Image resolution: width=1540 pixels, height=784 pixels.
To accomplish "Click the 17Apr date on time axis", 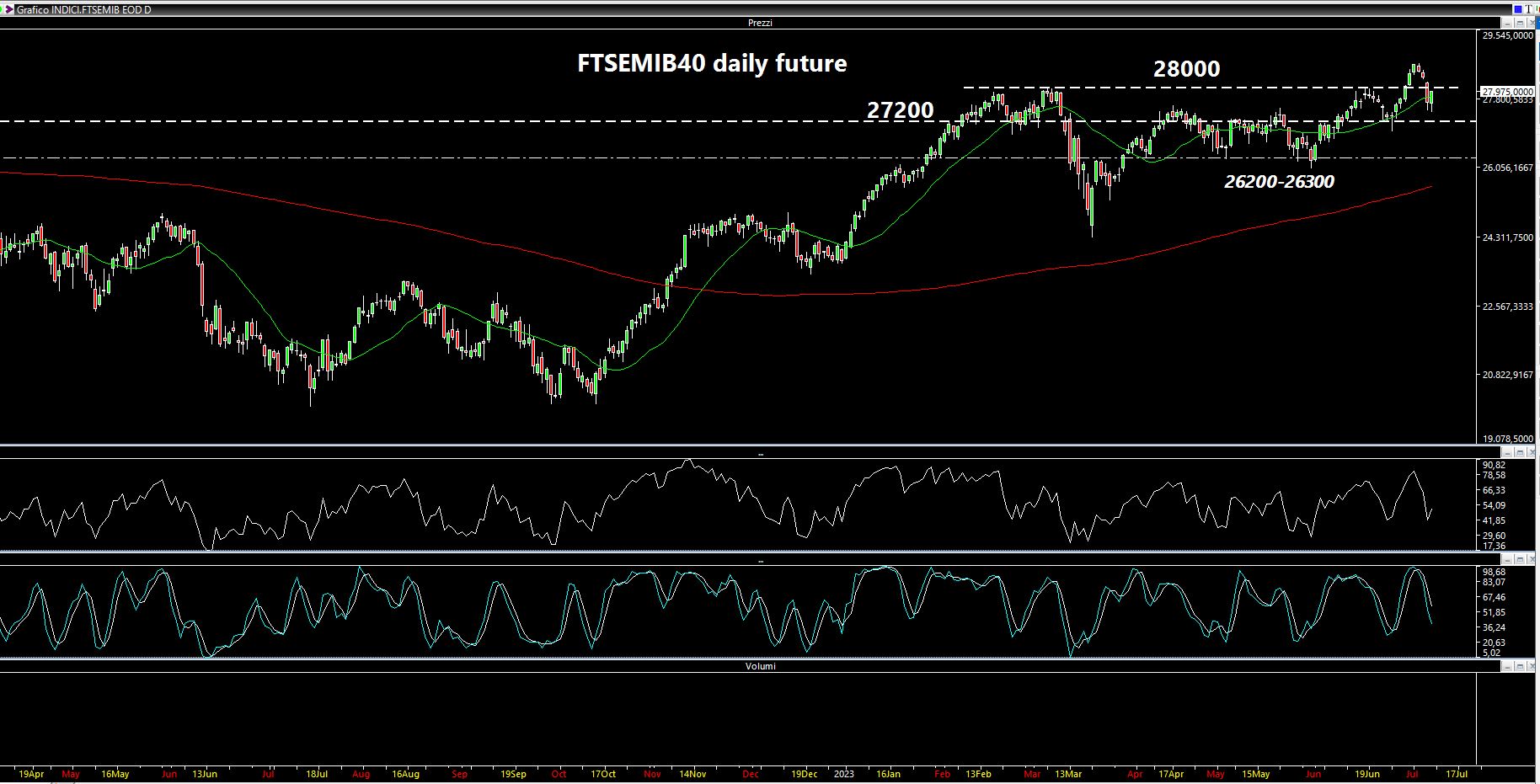I will [1171, 773].
